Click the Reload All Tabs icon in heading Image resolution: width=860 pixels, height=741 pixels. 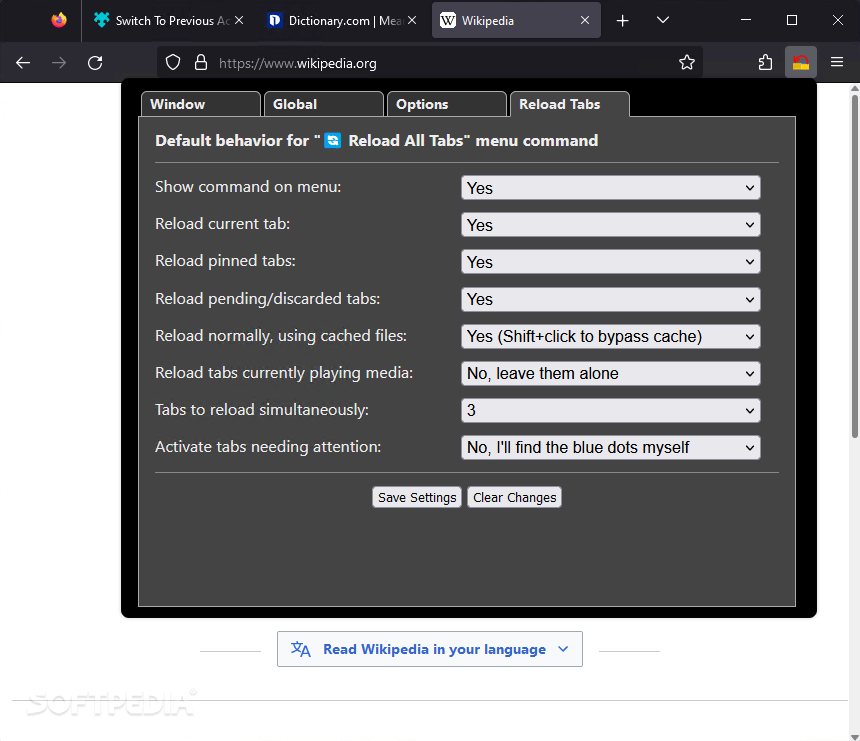[x=332, y=140]
